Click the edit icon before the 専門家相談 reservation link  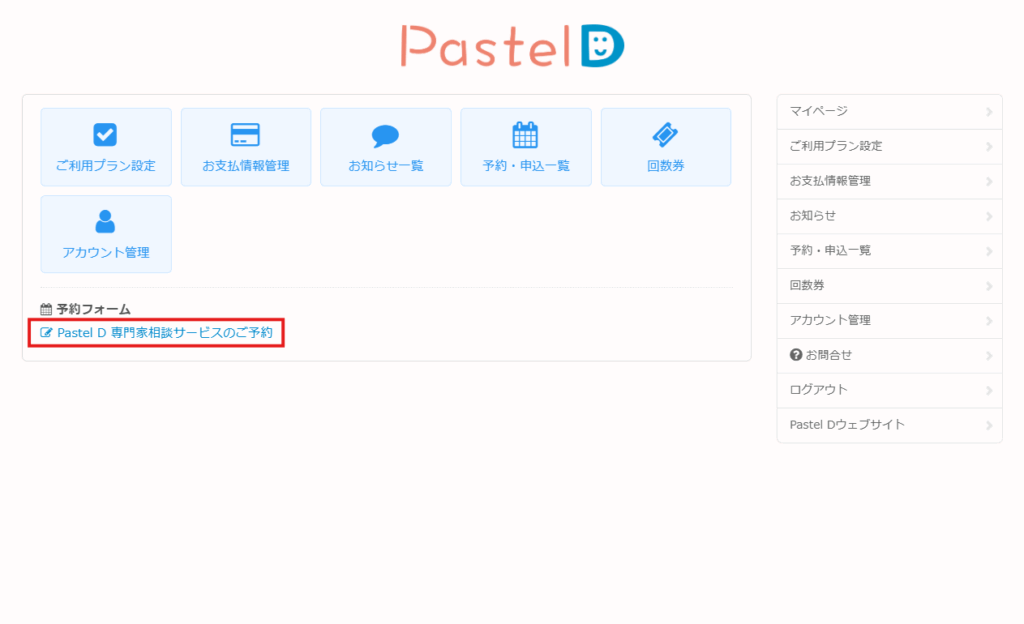(x=46, y=333)
